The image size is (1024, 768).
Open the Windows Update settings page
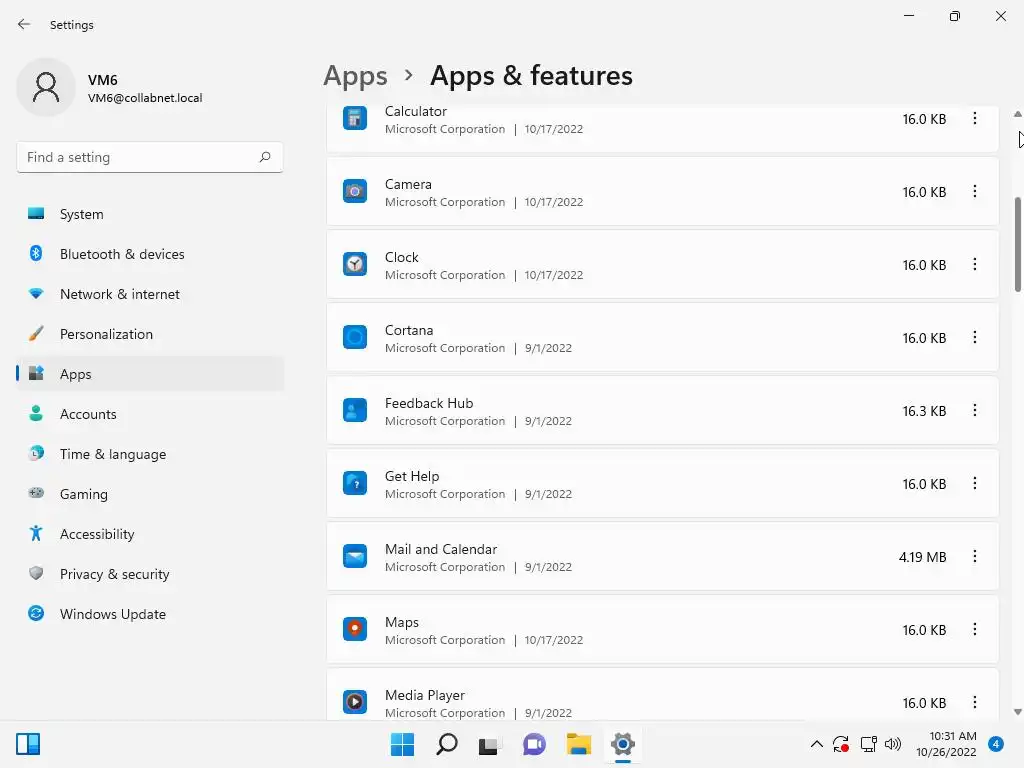point(112,614)
